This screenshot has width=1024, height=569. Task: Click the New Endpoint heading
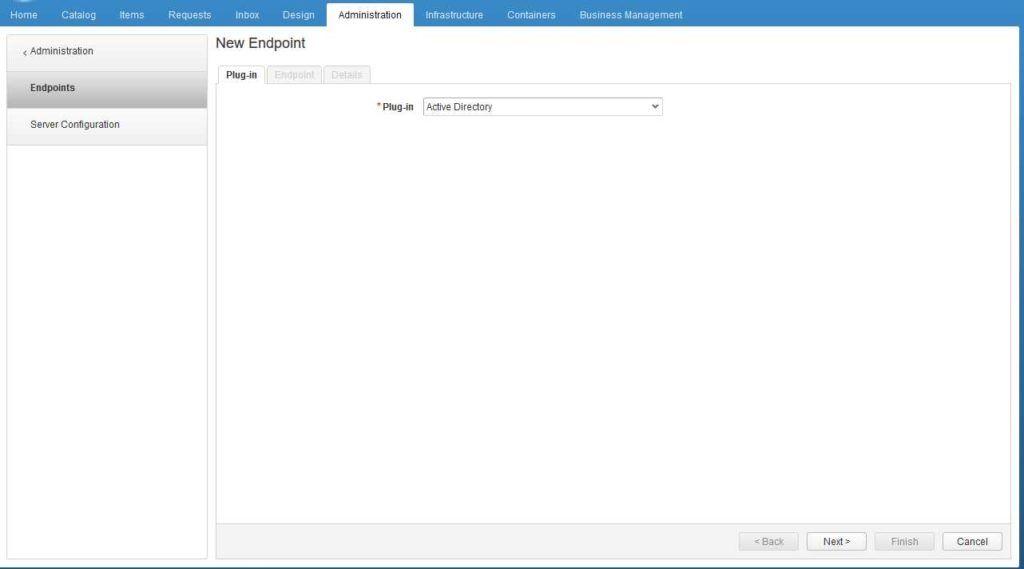point(261,43)
